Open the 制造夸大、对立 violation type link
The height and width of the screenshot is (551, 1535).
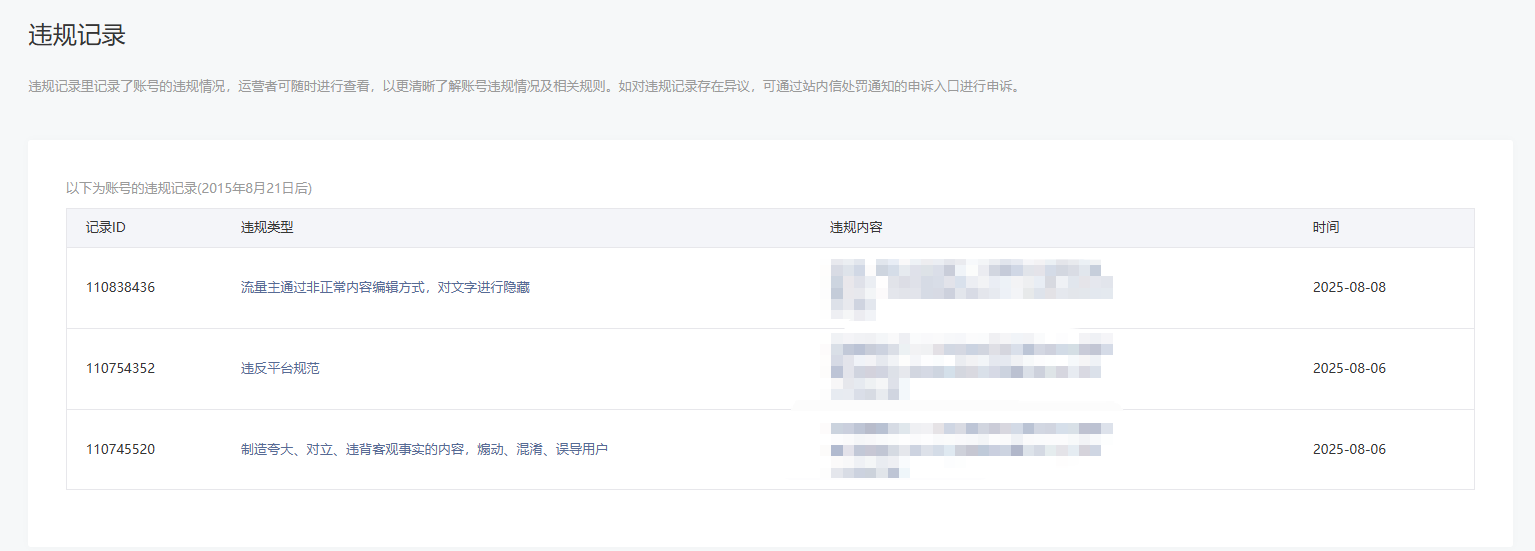click(424, 449)
